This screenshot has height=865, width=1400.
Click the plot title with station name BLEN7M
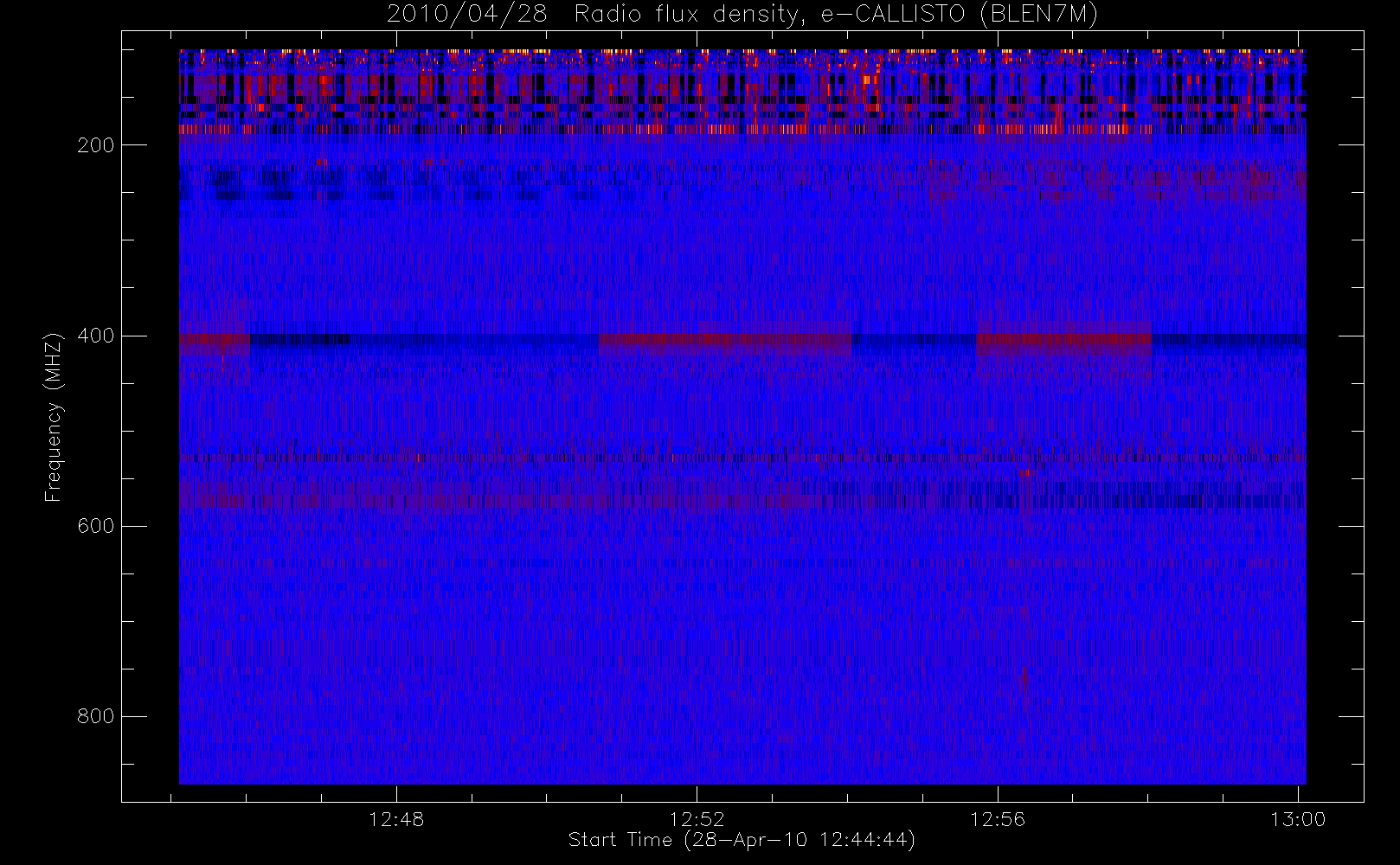click(742, 15)
